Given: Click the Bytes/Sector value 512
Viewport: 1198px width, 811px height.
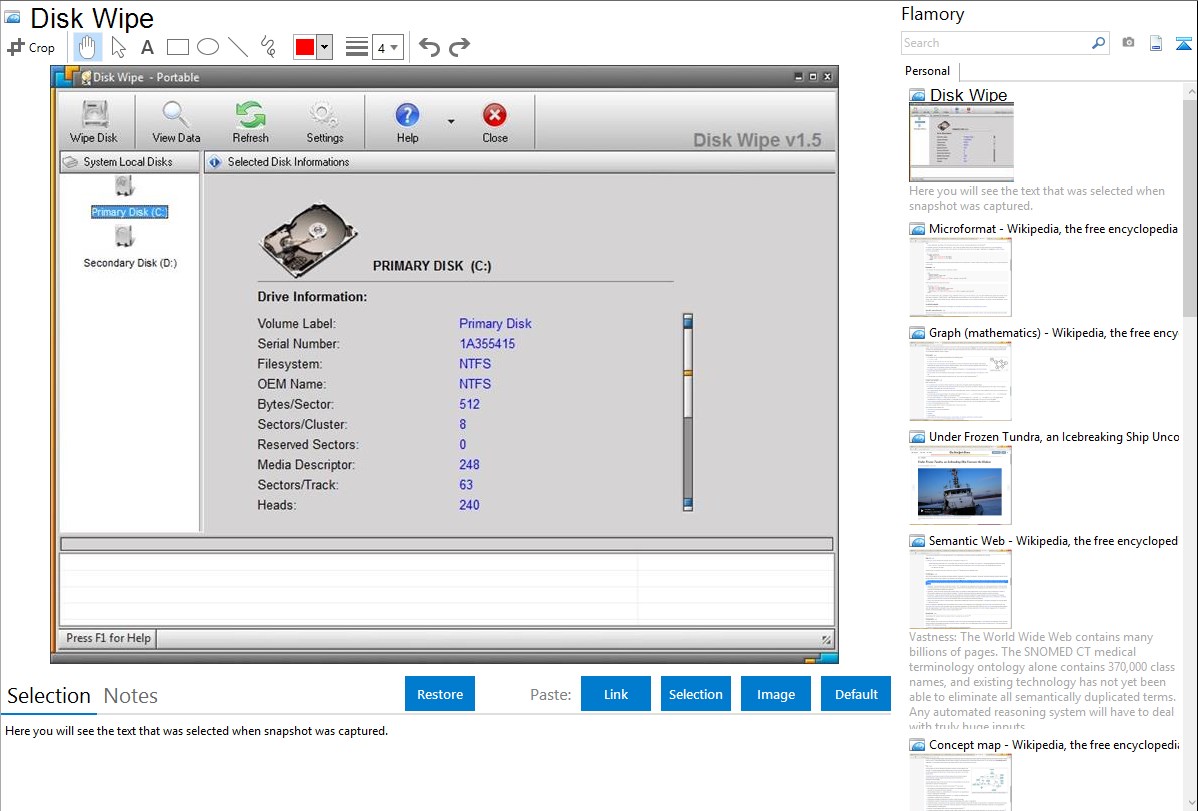Looking at the screenshot, I should [469, 404].
